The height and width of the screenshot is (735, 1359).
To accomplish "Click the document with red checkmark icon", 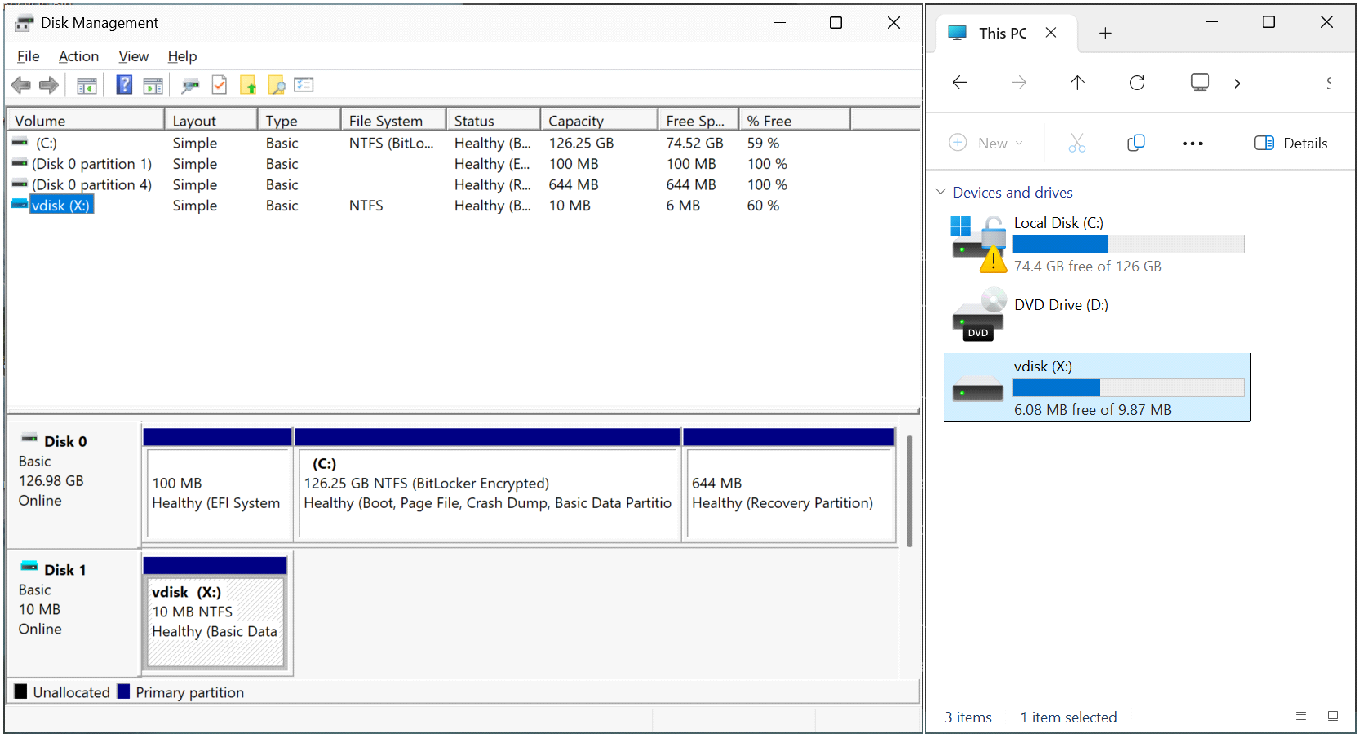I will click(219, 86).
